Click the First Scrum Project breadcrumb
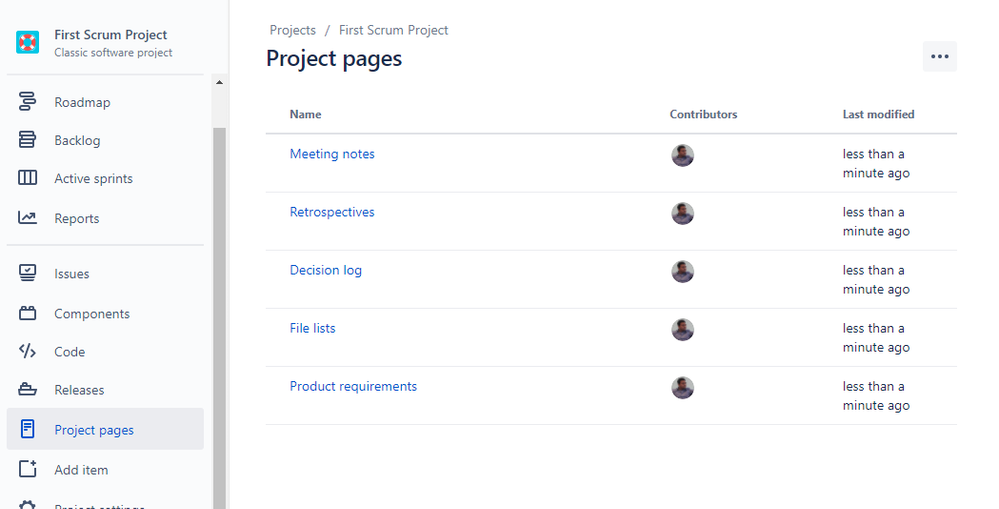999x509 pixels. click(393, 30)
